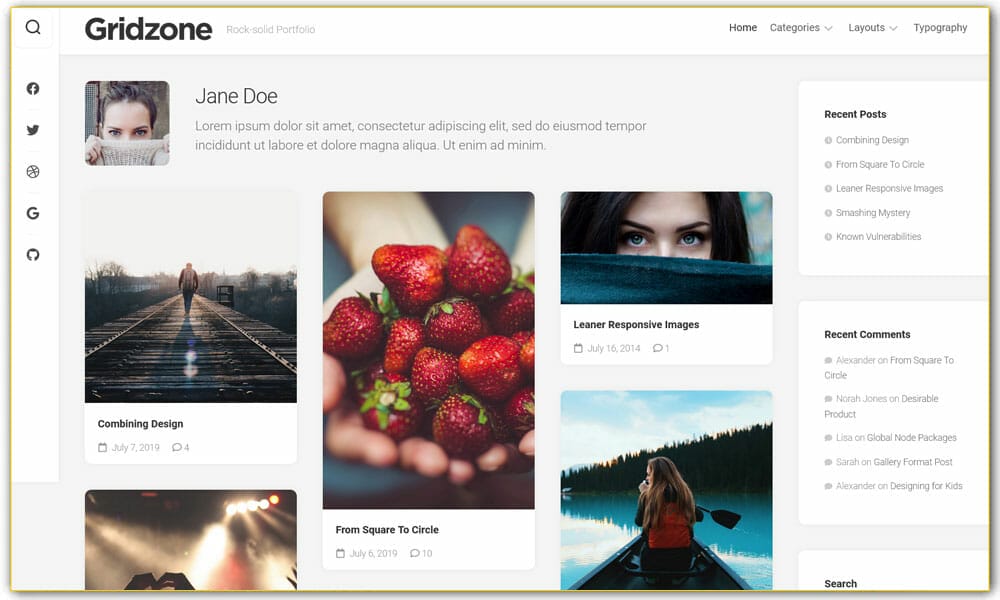Click comment icon on Combining Design post
The height and width of the screenshot is (600, 1000).
[177, 448]
